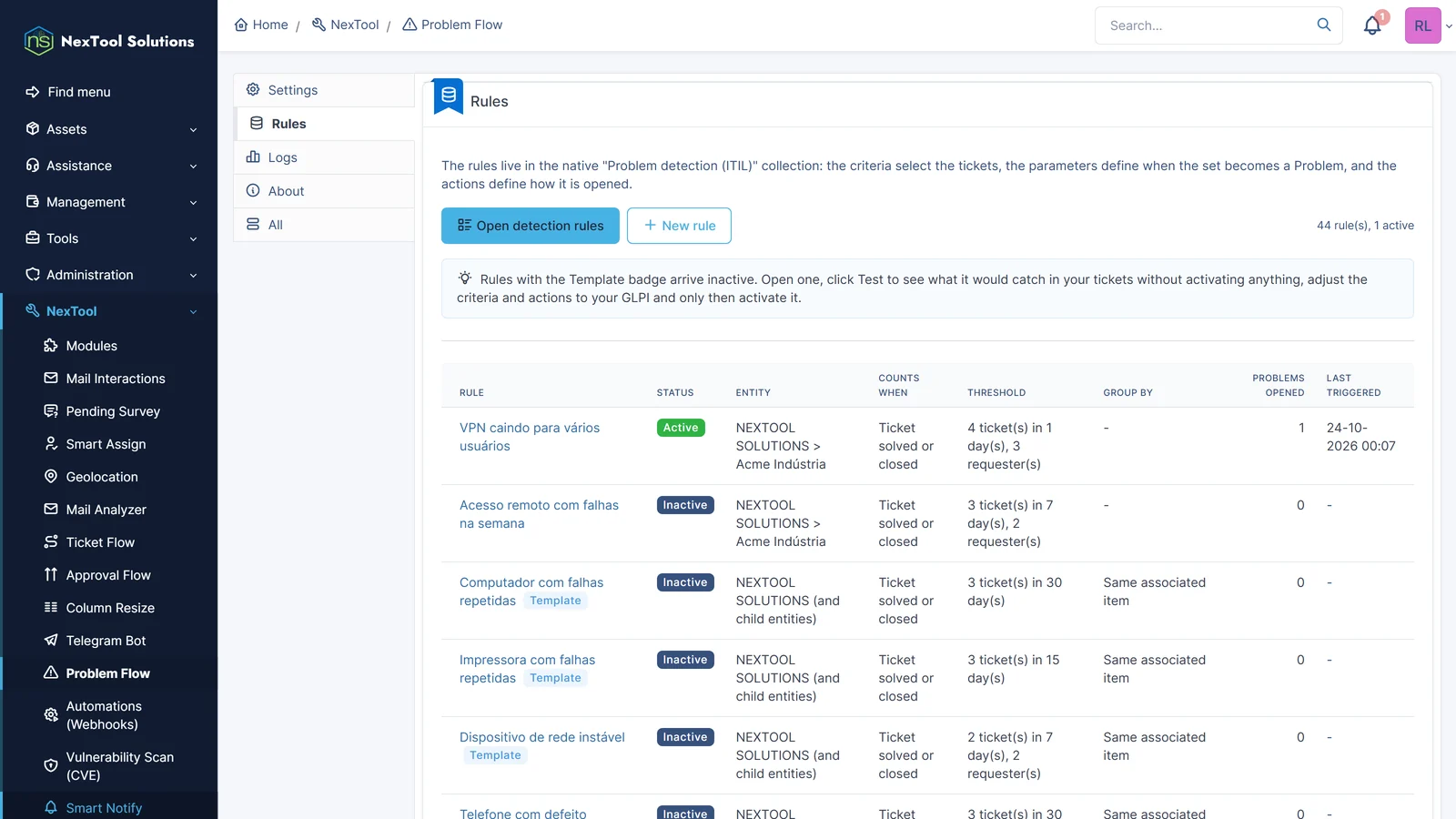Image resolution: width=1456 pixels, height=819 pixels.
Task: Select the All tab
Action: tap(324, 225)
